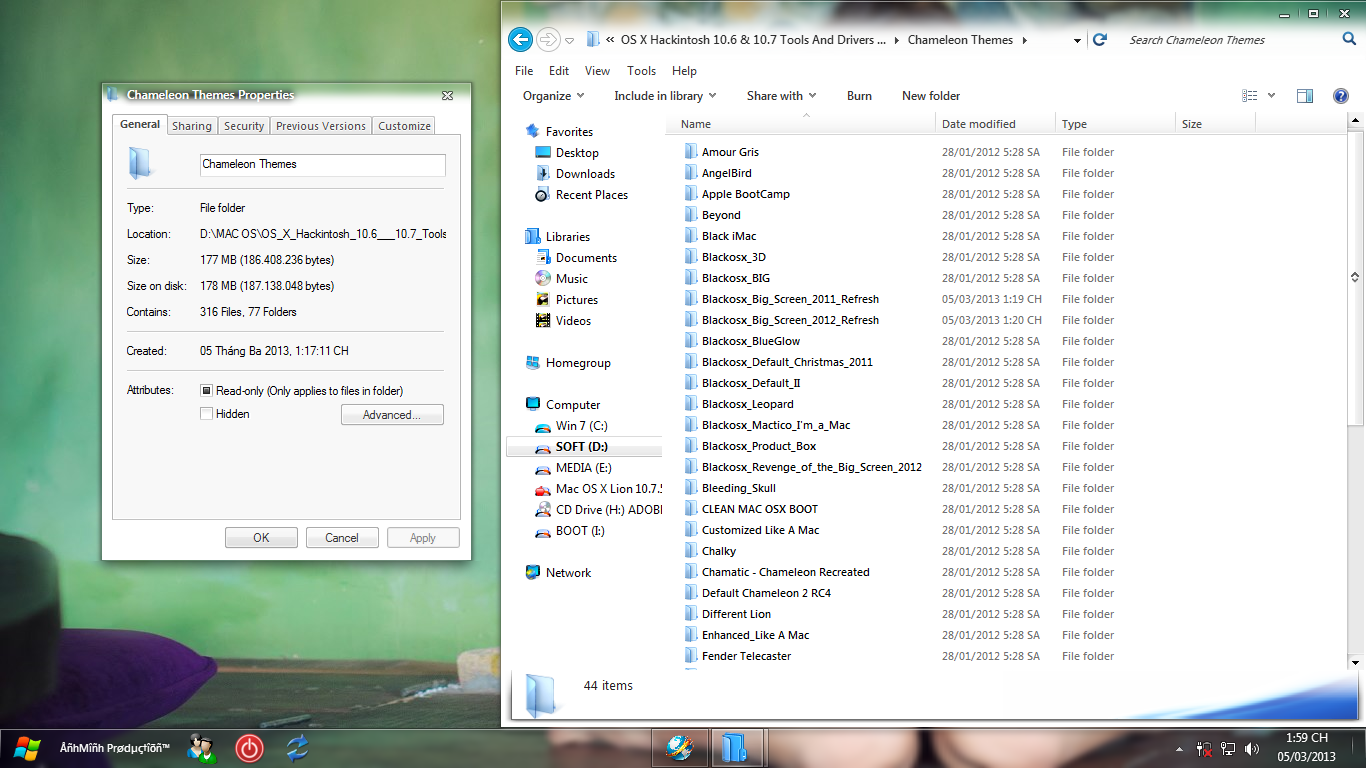Click OK in Properties dialog
1366x768 pixels.
[261, 538]
